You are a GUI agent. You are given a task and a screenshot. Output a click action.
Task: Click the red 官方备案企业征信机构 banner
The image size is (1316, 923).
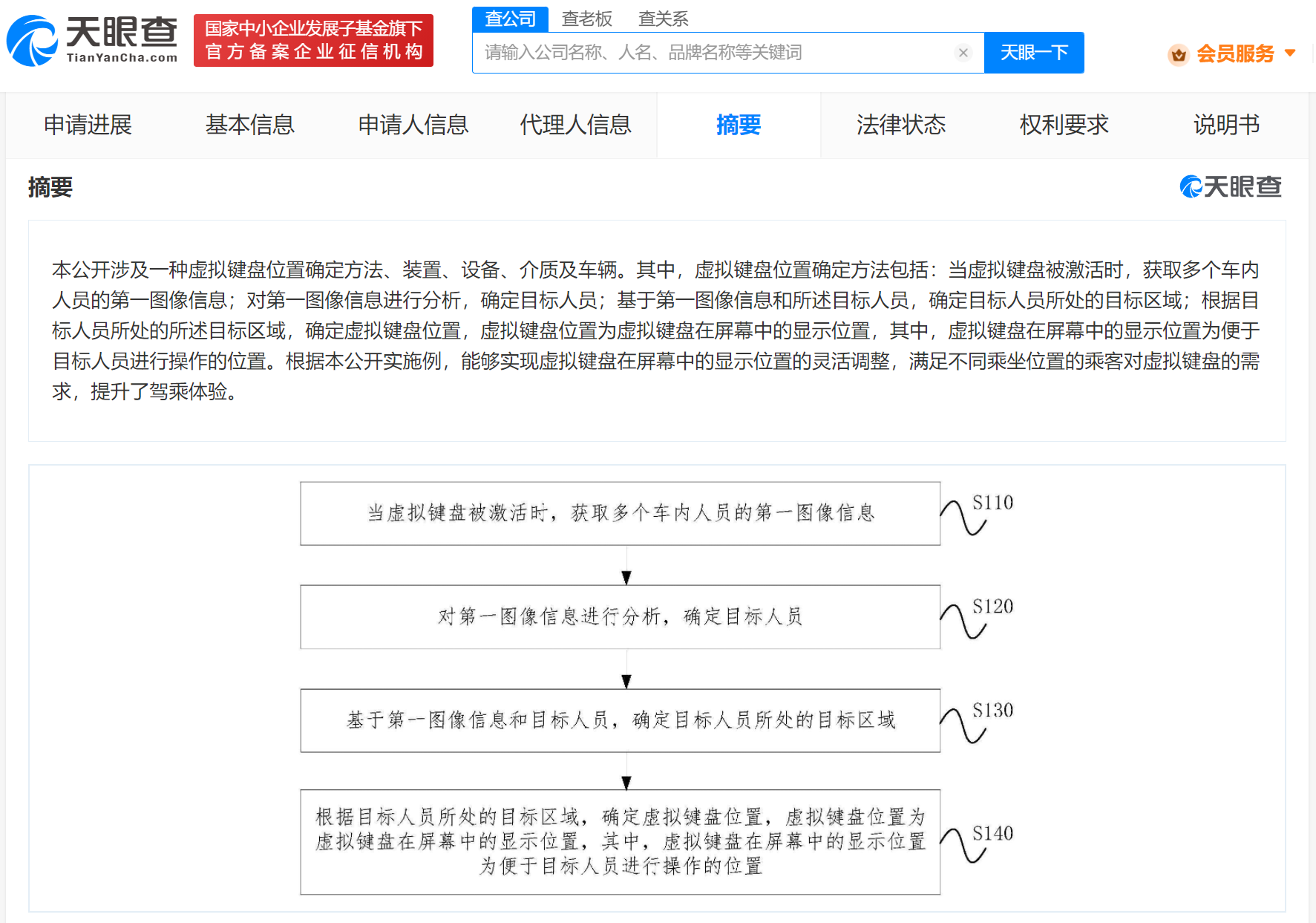tap(313, 40)
